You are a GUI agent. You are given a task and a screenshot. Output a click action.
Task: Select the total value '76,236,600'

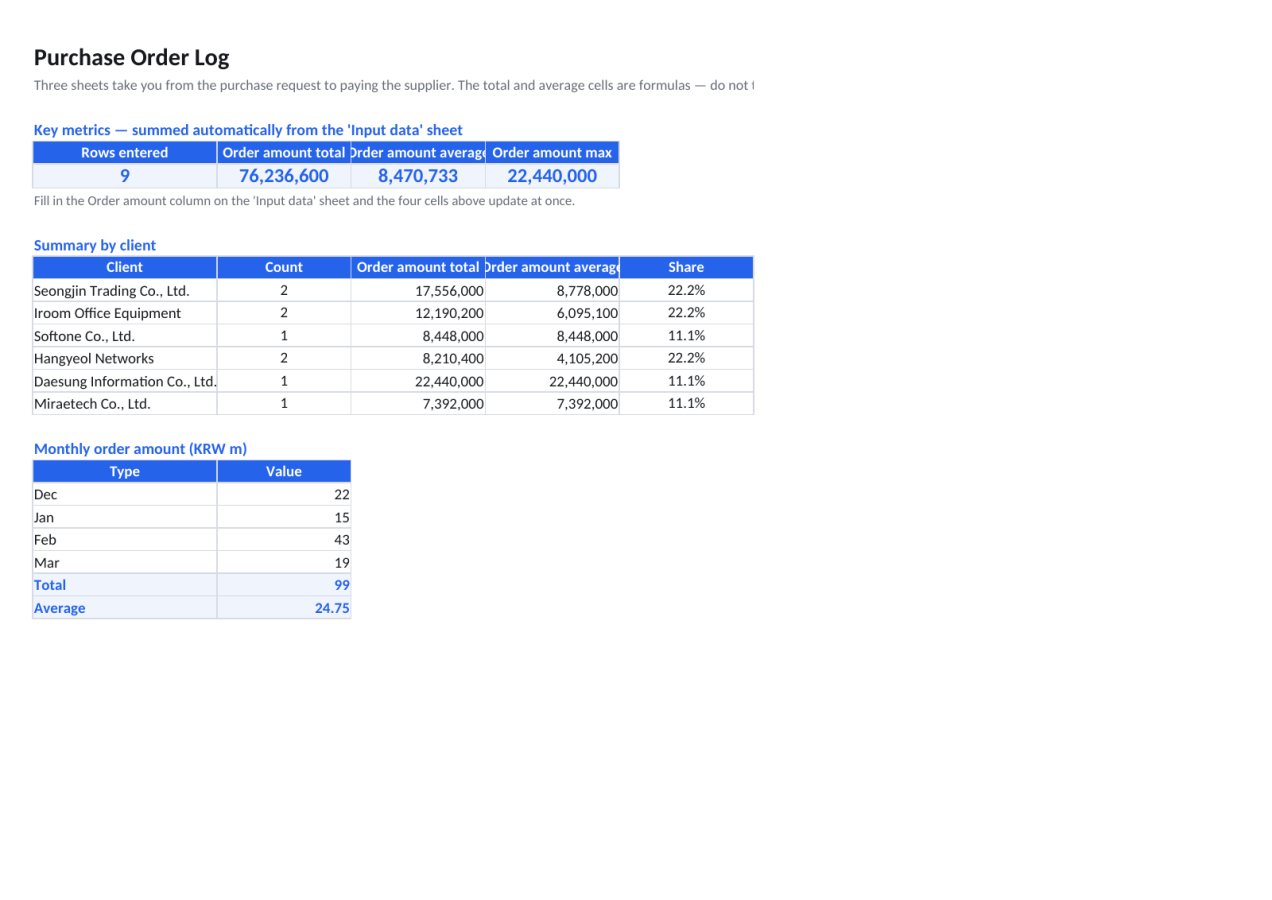(284, 176)
